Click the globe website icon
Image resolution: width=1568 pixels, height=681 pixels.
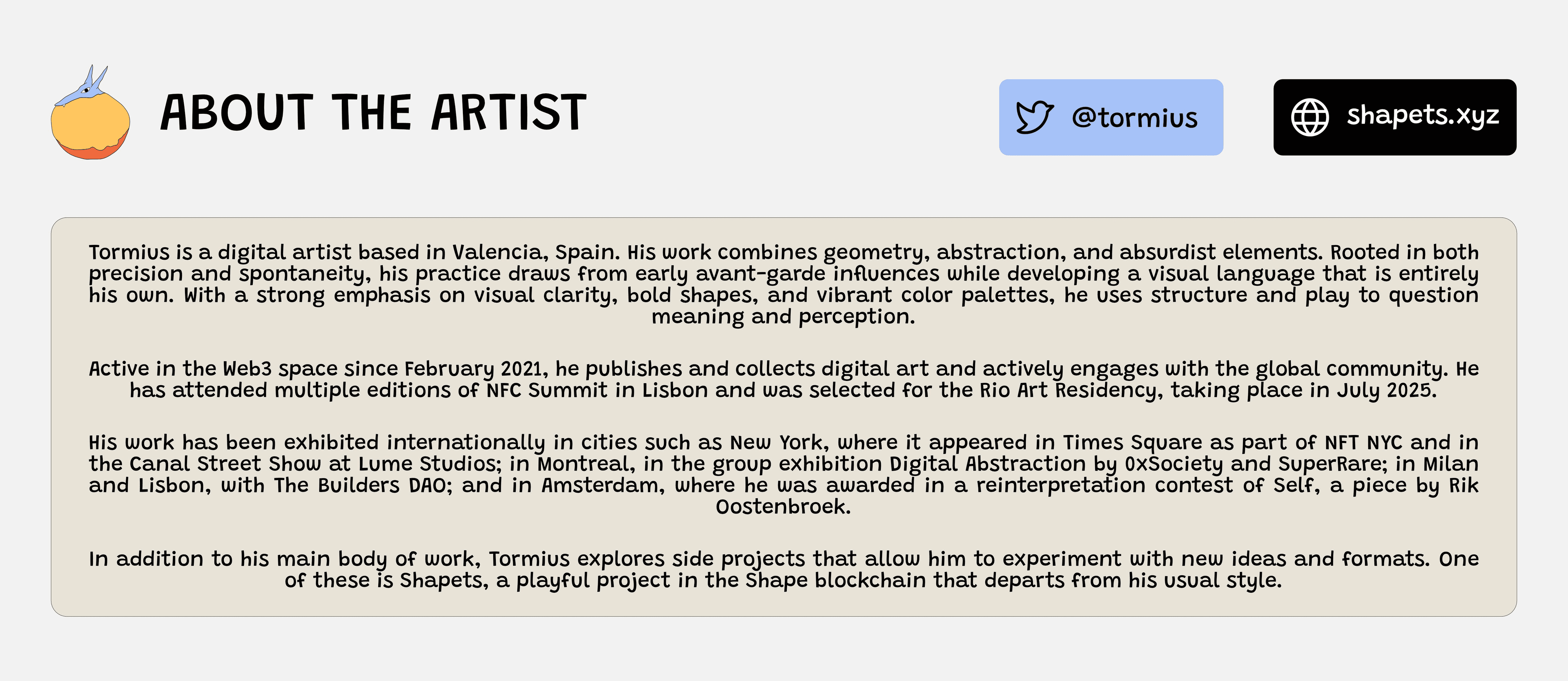1310,117
